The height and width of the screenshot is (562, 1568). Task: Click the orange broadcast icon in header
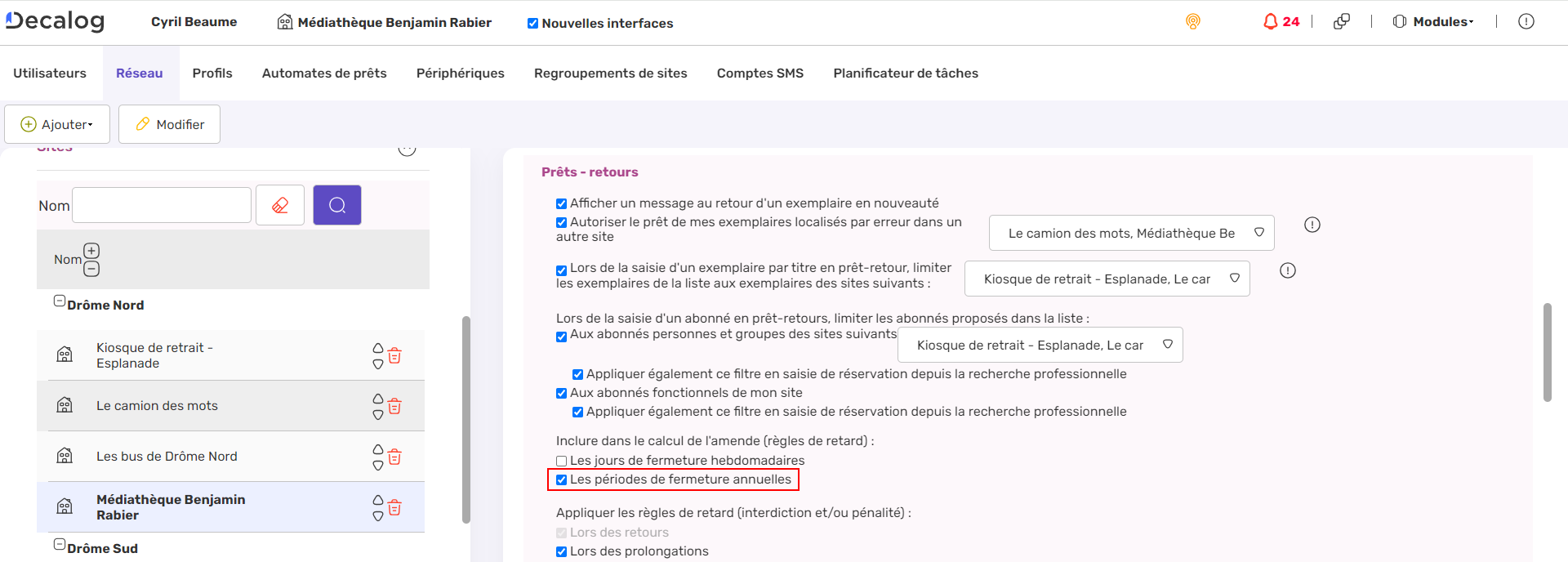(1192, 22)
